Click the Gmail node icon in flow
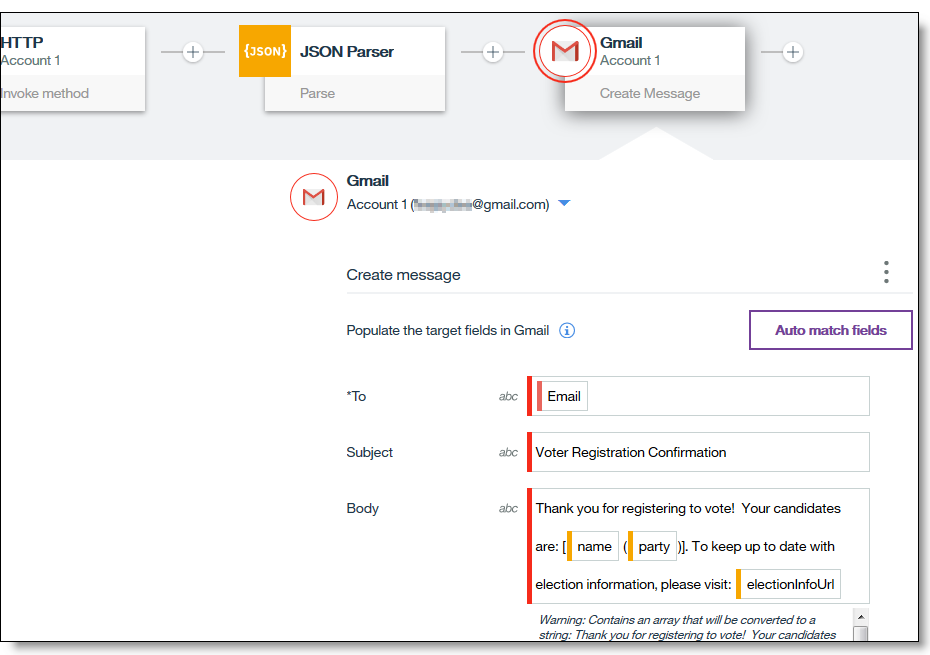The width and height of the screenshot is (930, 655). tap(564, 51)
